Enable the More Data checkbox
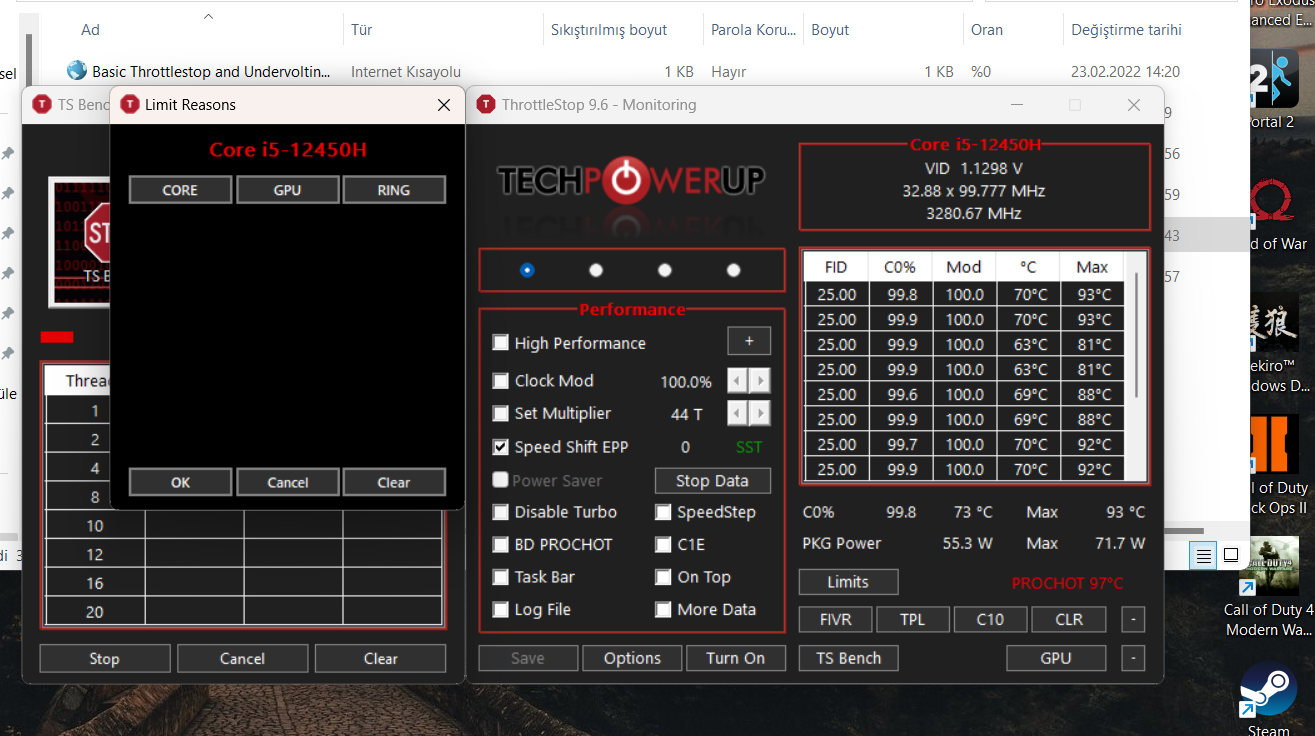This screenshot has width=1315, height=736. (x=663, y=610)
